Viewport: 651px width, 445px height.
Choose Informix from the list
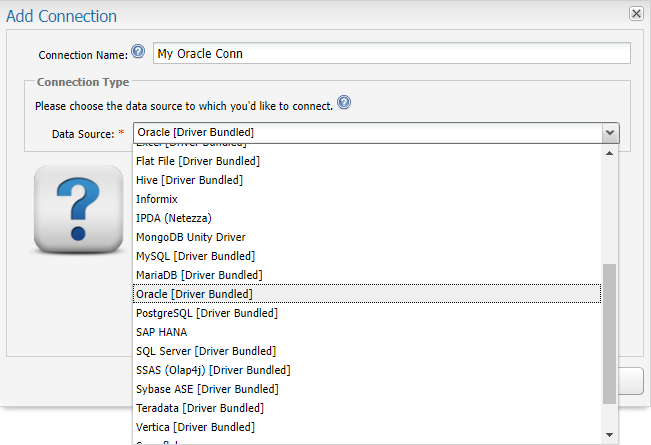click(x=157, y=199)
